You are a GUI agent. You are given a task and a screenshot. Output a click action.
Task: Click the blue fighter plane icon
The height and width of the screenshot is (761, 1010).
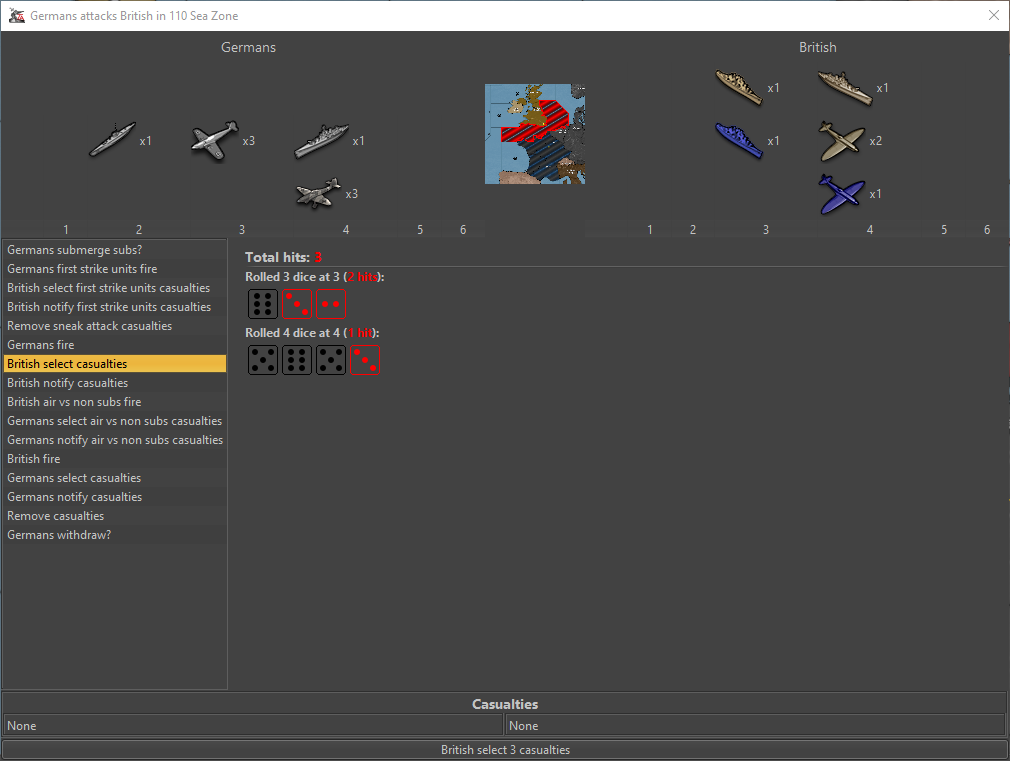841,193
